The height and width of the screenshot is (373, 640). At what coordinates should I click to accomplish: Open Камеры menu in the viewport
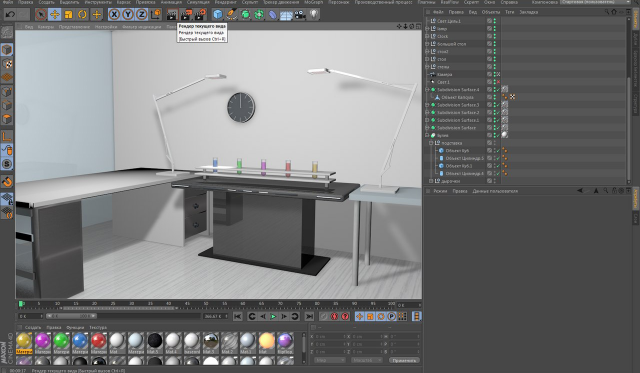pyautogui.click(x=46, y=27)
